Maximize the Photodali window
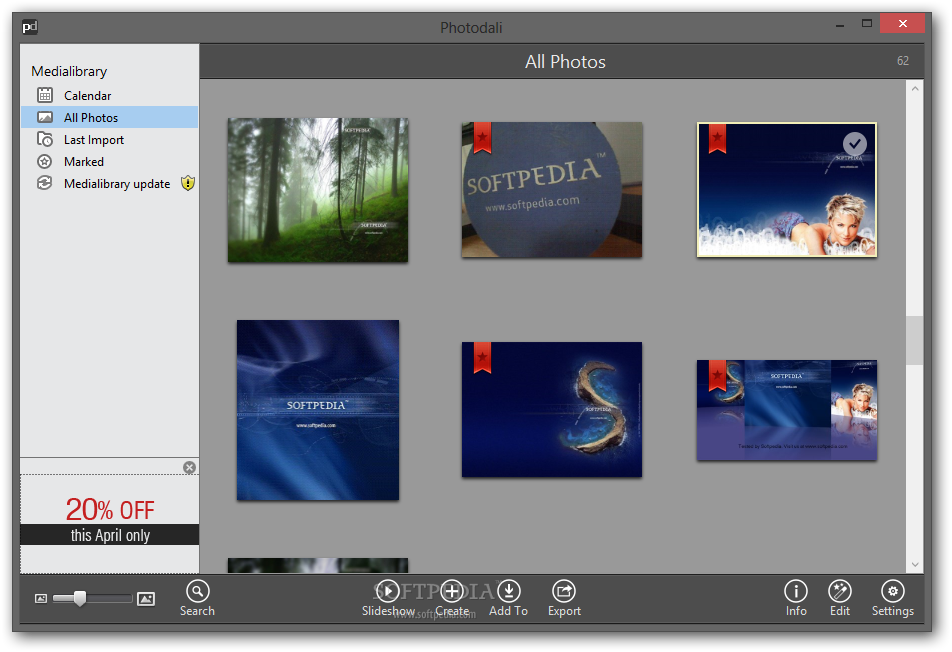This screenshot has width=952, height=652. point(866,24)
